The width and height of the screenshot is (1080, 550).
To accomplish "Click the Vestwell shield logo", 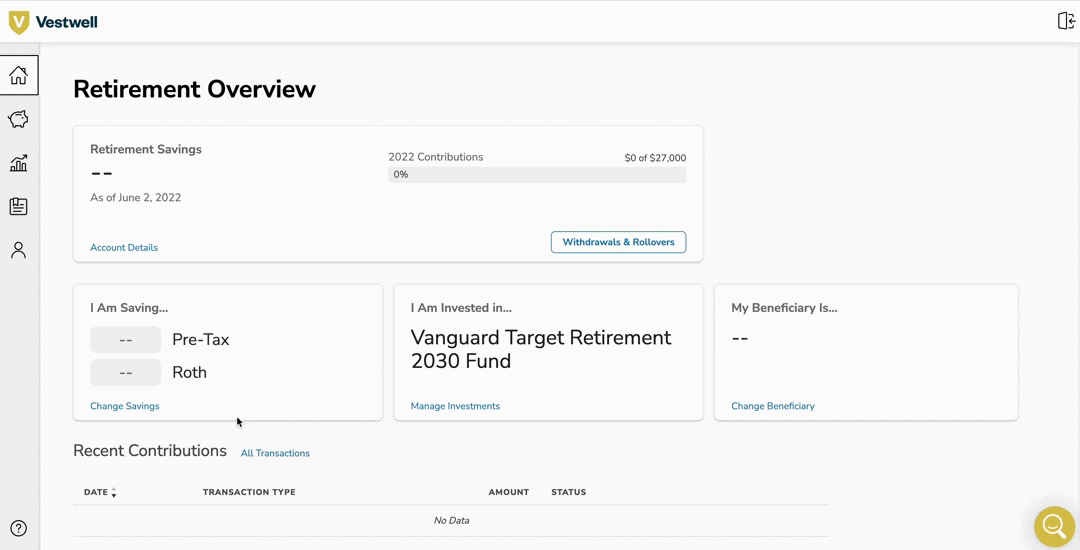I will [19, 22].
